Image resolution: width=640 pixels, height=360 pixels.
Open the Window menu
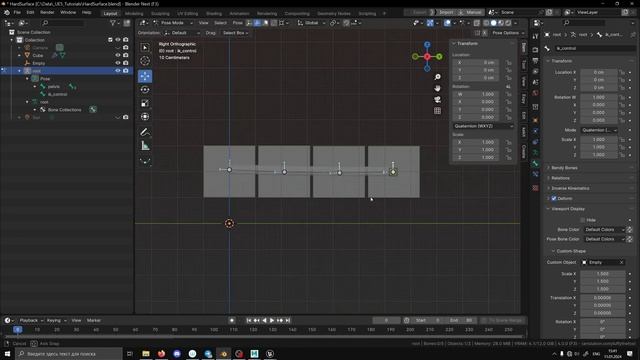[x=68, y=13]
